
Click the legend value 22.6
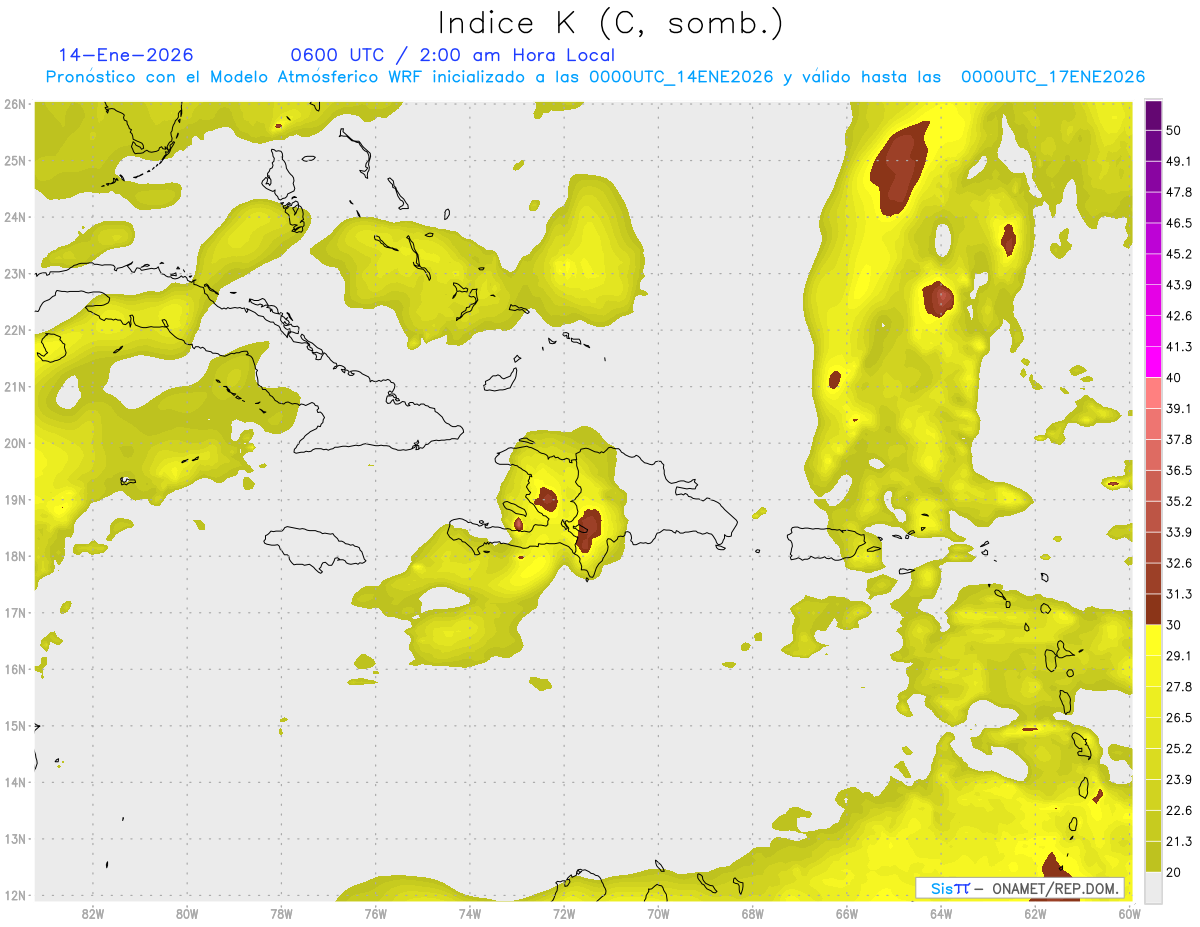point(1179,810)
